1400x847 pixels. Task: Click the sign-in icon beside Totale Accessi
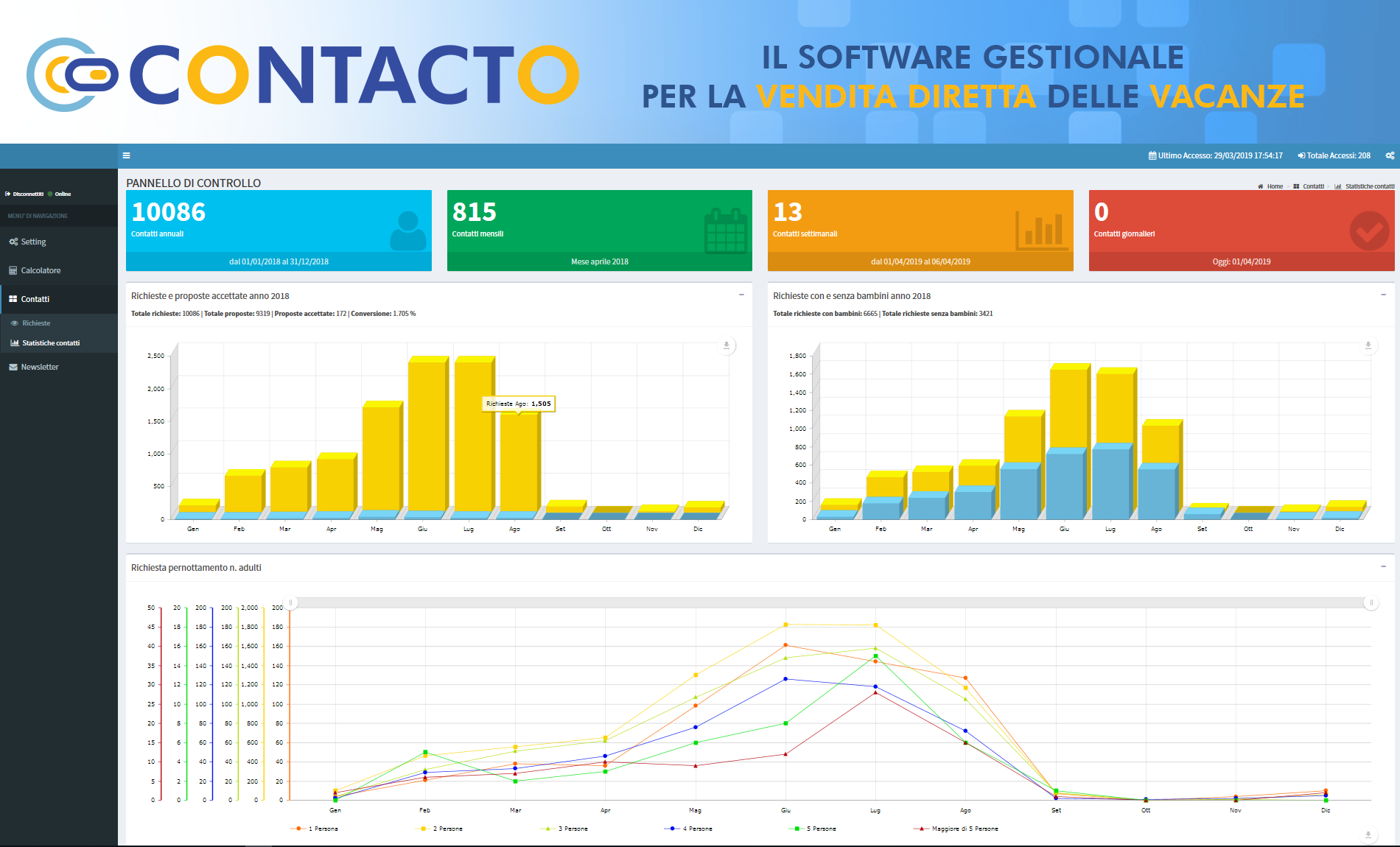coord(1301,155)
